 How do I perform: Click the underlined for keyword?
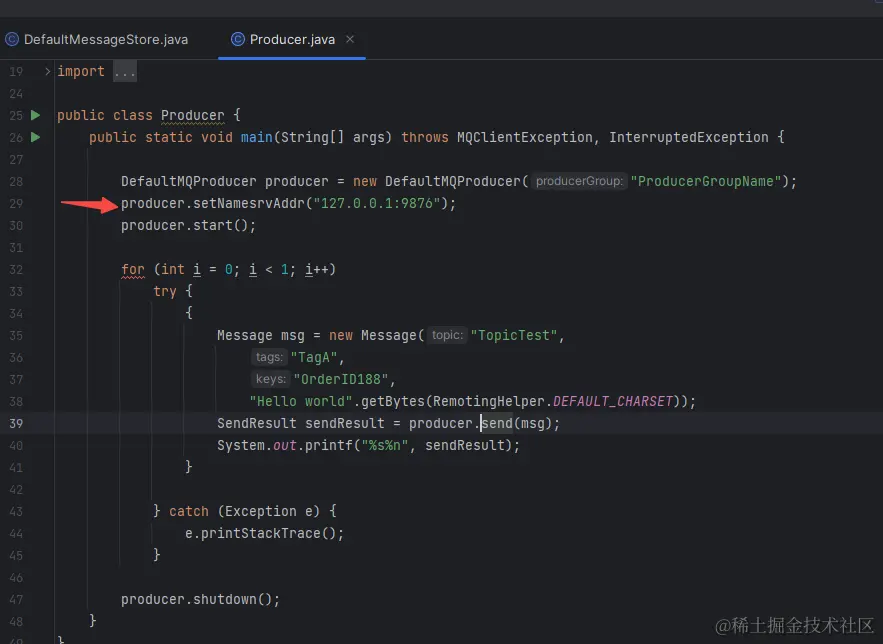pyautogui.click(x=133, y=270)
